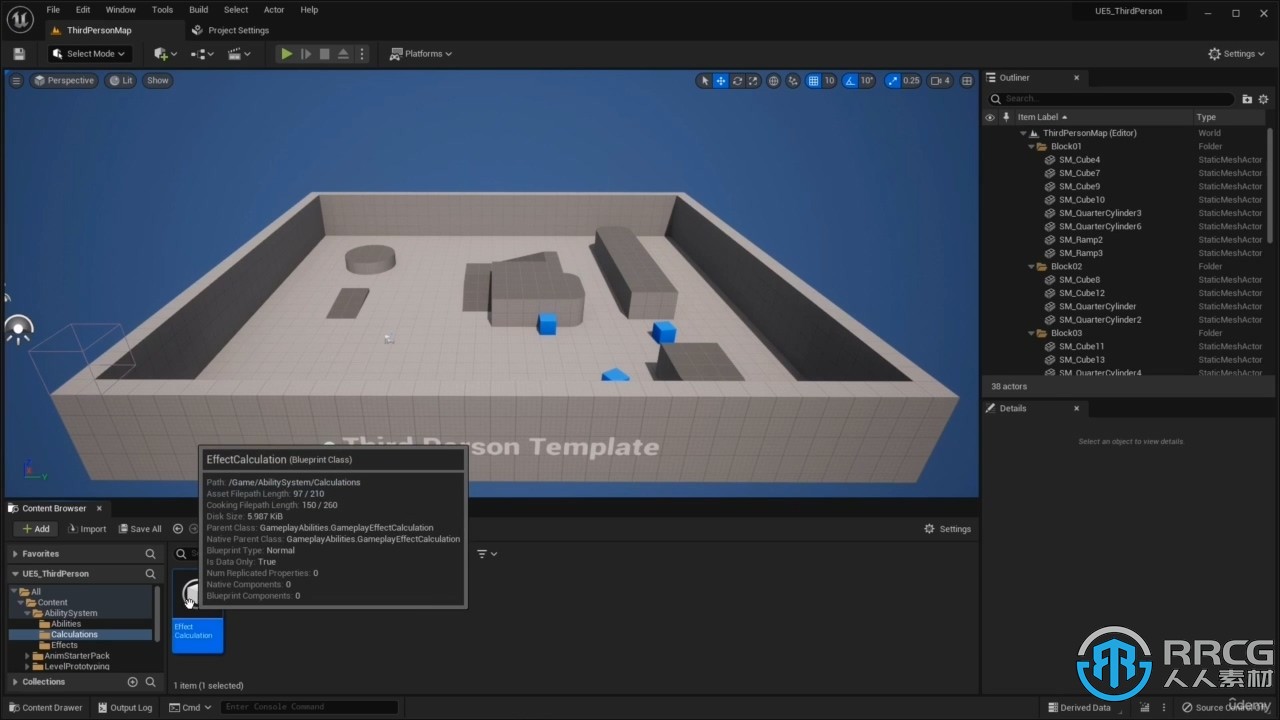The height and width of the screenshot is (720, 1280).
Task: Open Content Browser Settings gear
Action: pos(947,529)
